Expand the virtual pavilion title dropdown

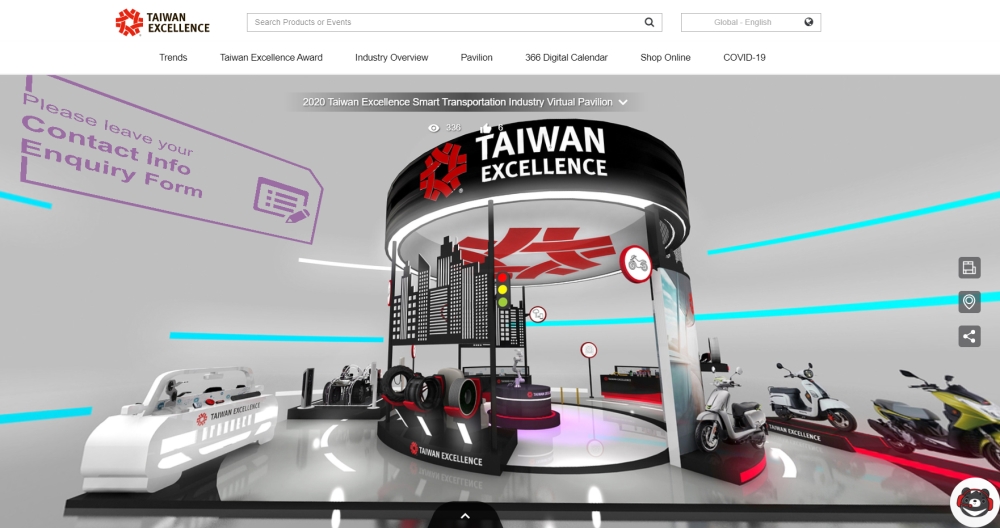point(623,102)
